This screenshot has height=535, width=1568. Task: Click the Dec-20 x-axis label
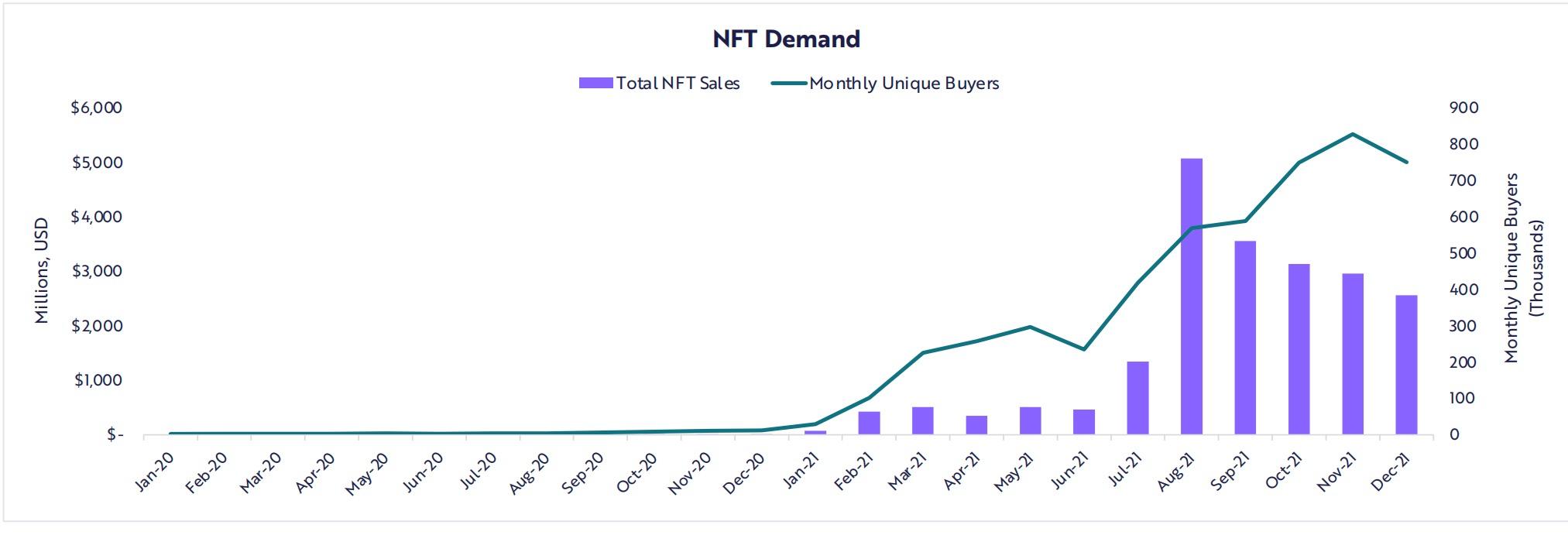(x=745, y=472)
